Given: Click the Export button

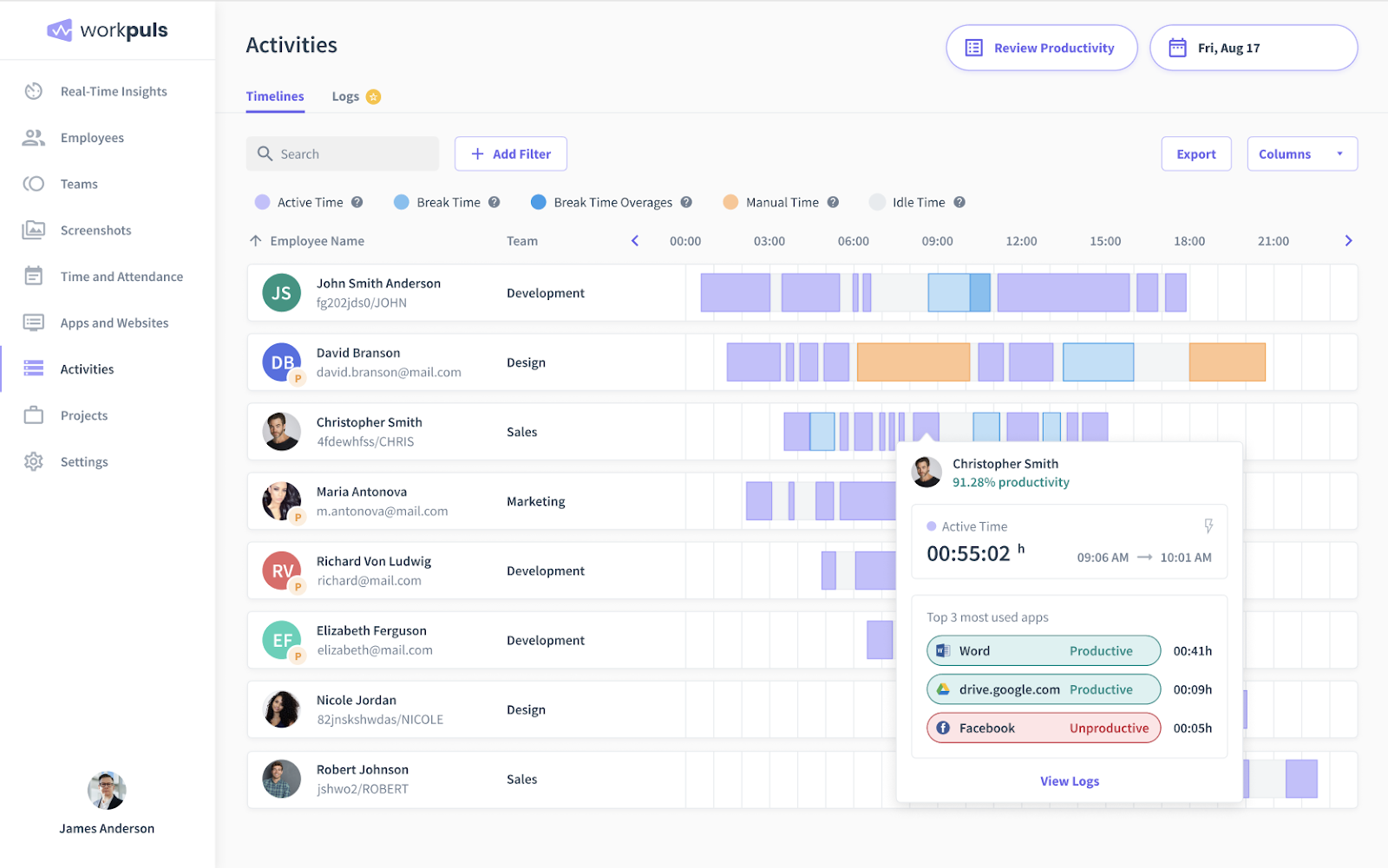Looking at the screenshot, I should pos(1195,153).
